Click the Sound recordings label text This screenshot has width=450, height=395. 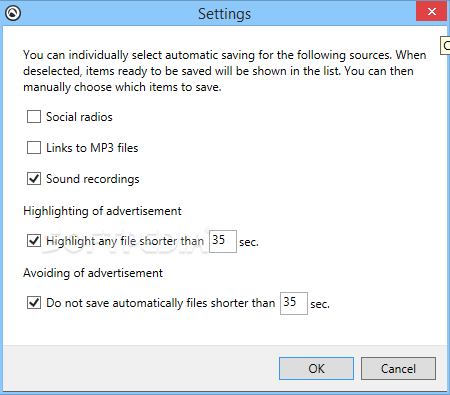pyautogui.click(x=93, y=179)
